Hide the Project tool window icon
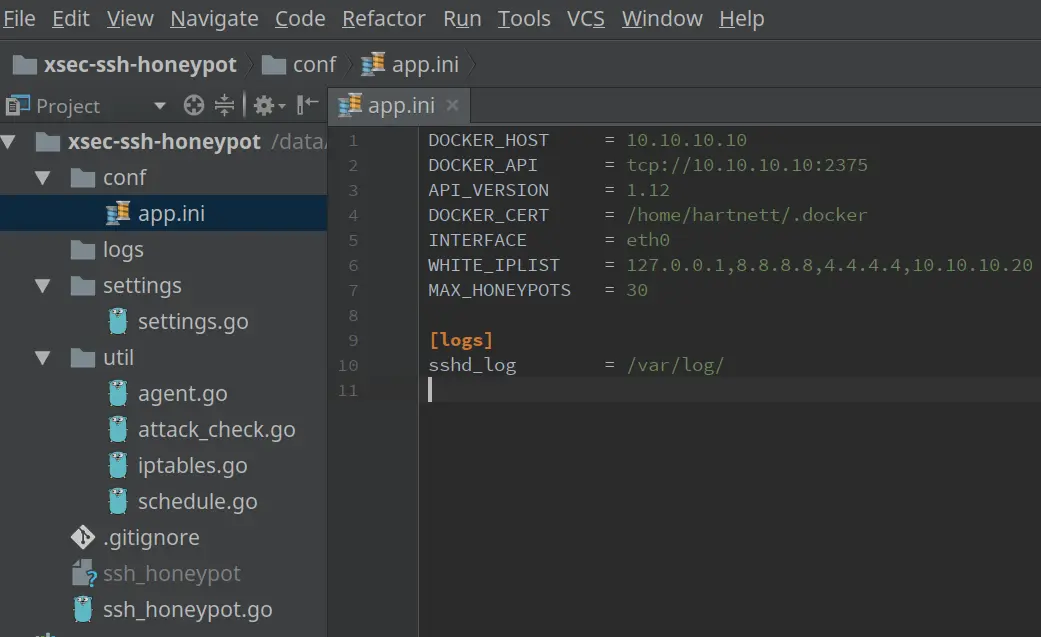 (x=307, y=105)
